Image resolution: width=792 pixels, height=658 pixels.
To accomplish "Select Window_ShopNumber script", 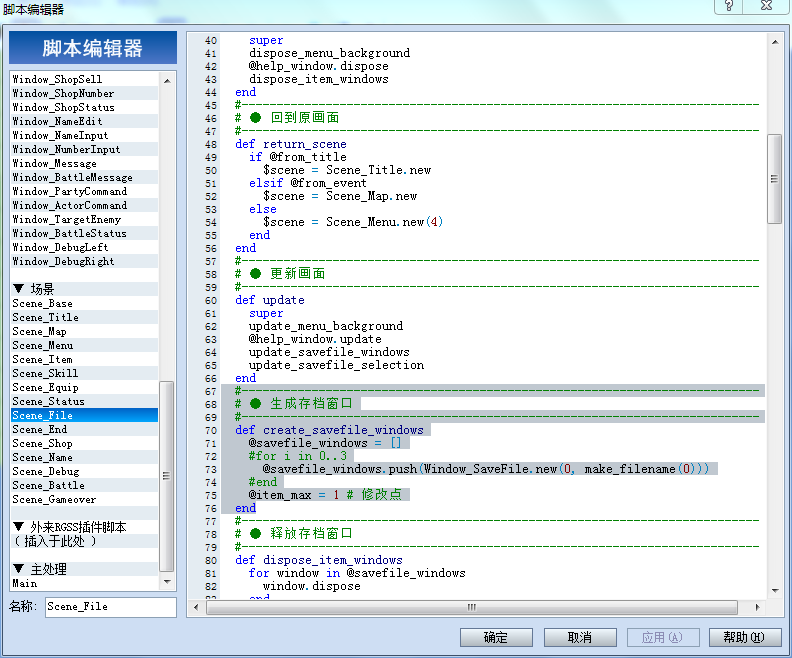I will pyautogui.click(x=84, y=93).
